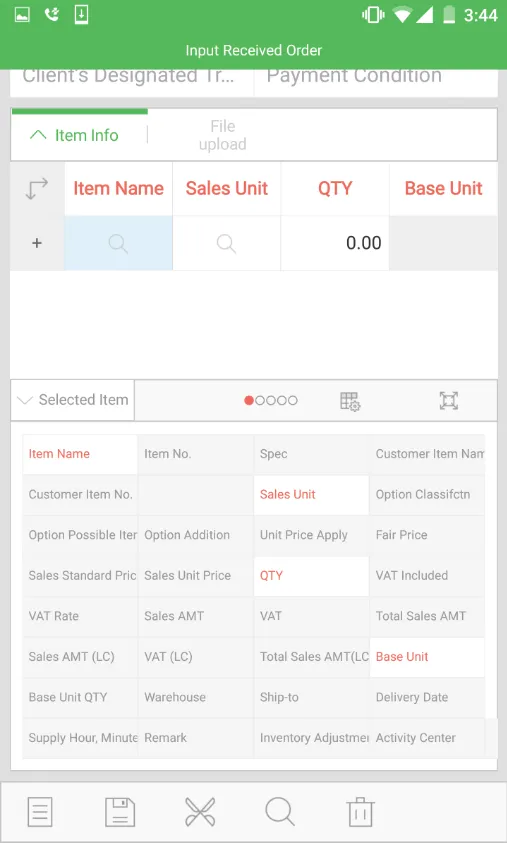Select the Activity Center cell

427,738
